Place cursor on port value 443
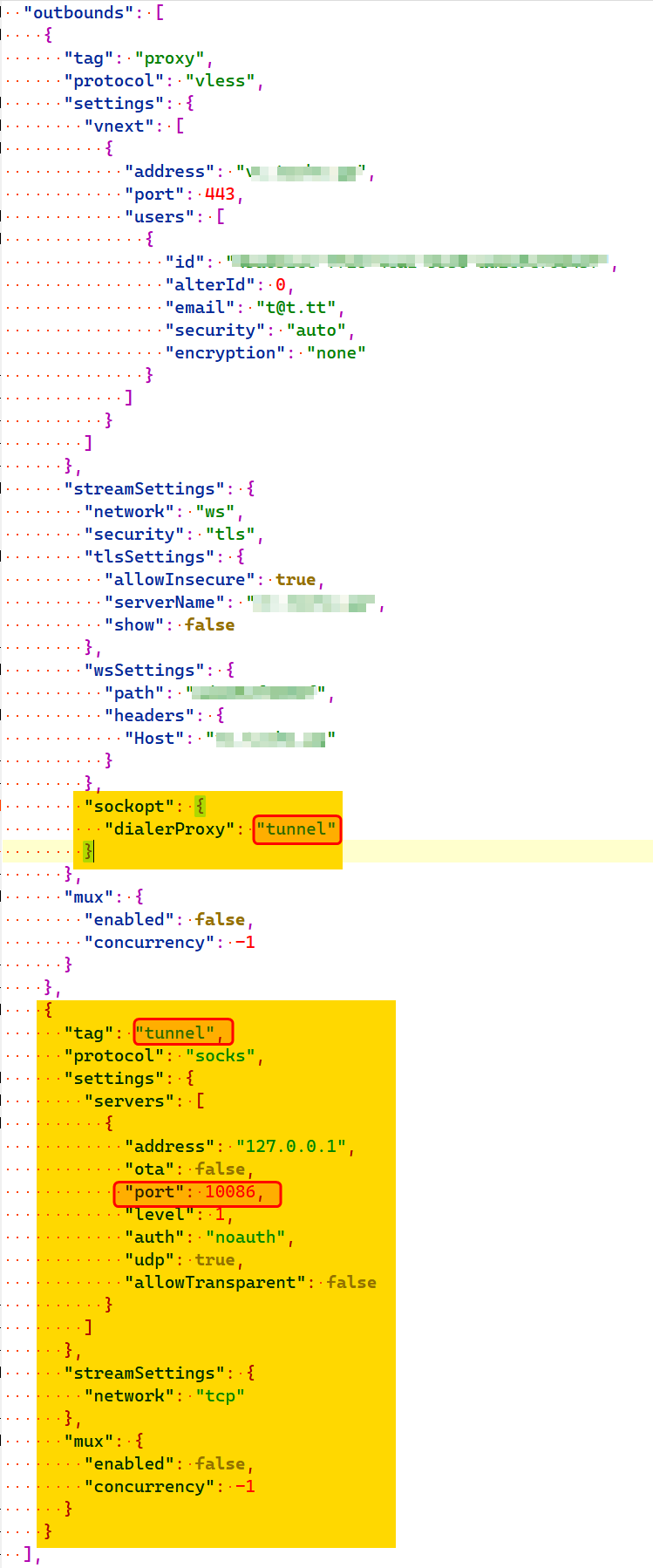Viewport: 653px width, 1568px height. [x=220, y=194]
